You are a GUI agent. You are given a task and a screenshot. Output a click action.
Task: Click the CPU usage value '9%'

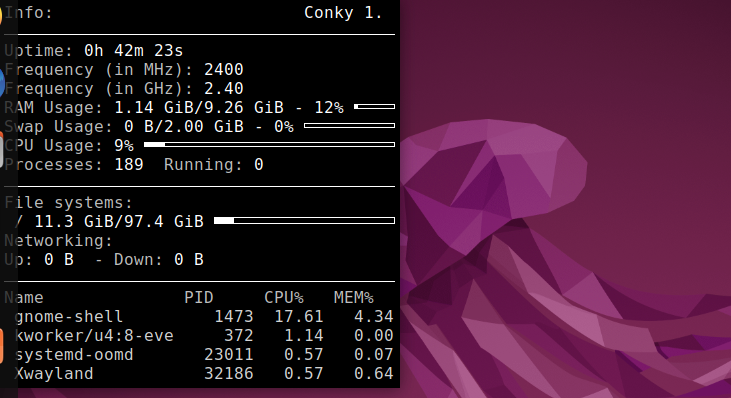pos(124,146)
